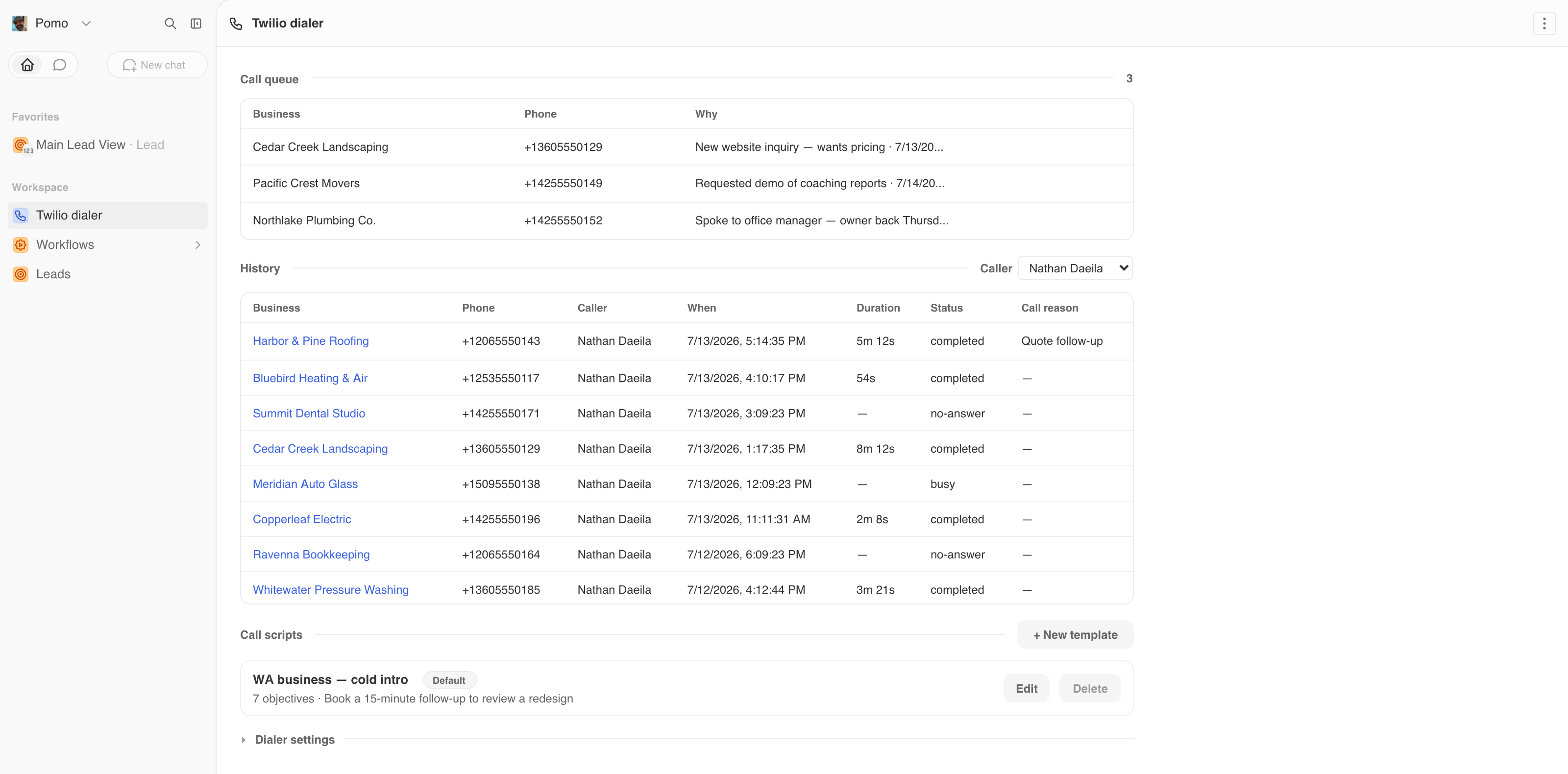
Task: Open the Whitewater Pressure Washing link
Action: pos(331,590)
